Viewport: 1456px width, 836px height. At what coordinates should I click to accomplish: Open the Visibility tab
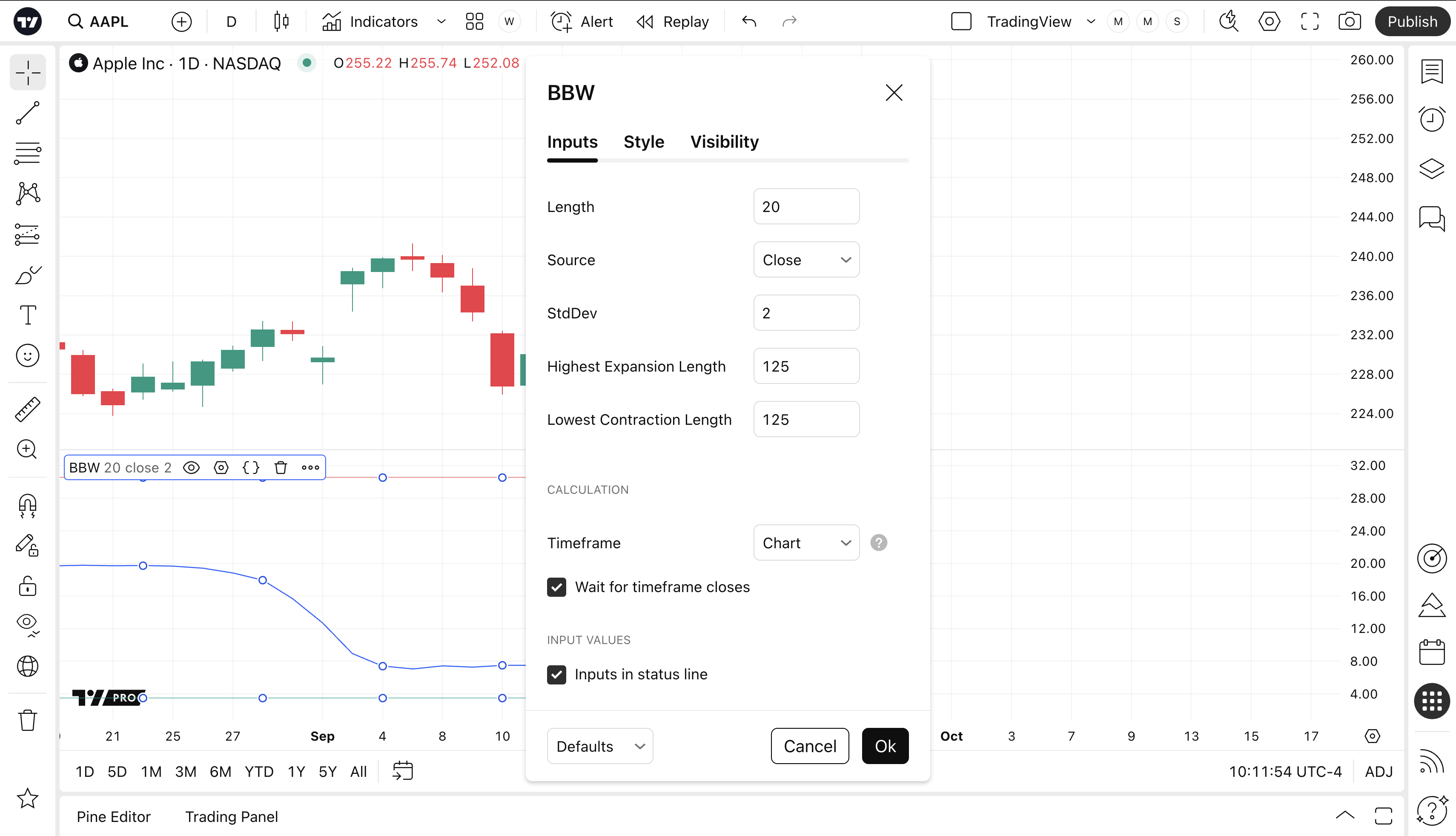pyautogui.click(x=724, y=142)
